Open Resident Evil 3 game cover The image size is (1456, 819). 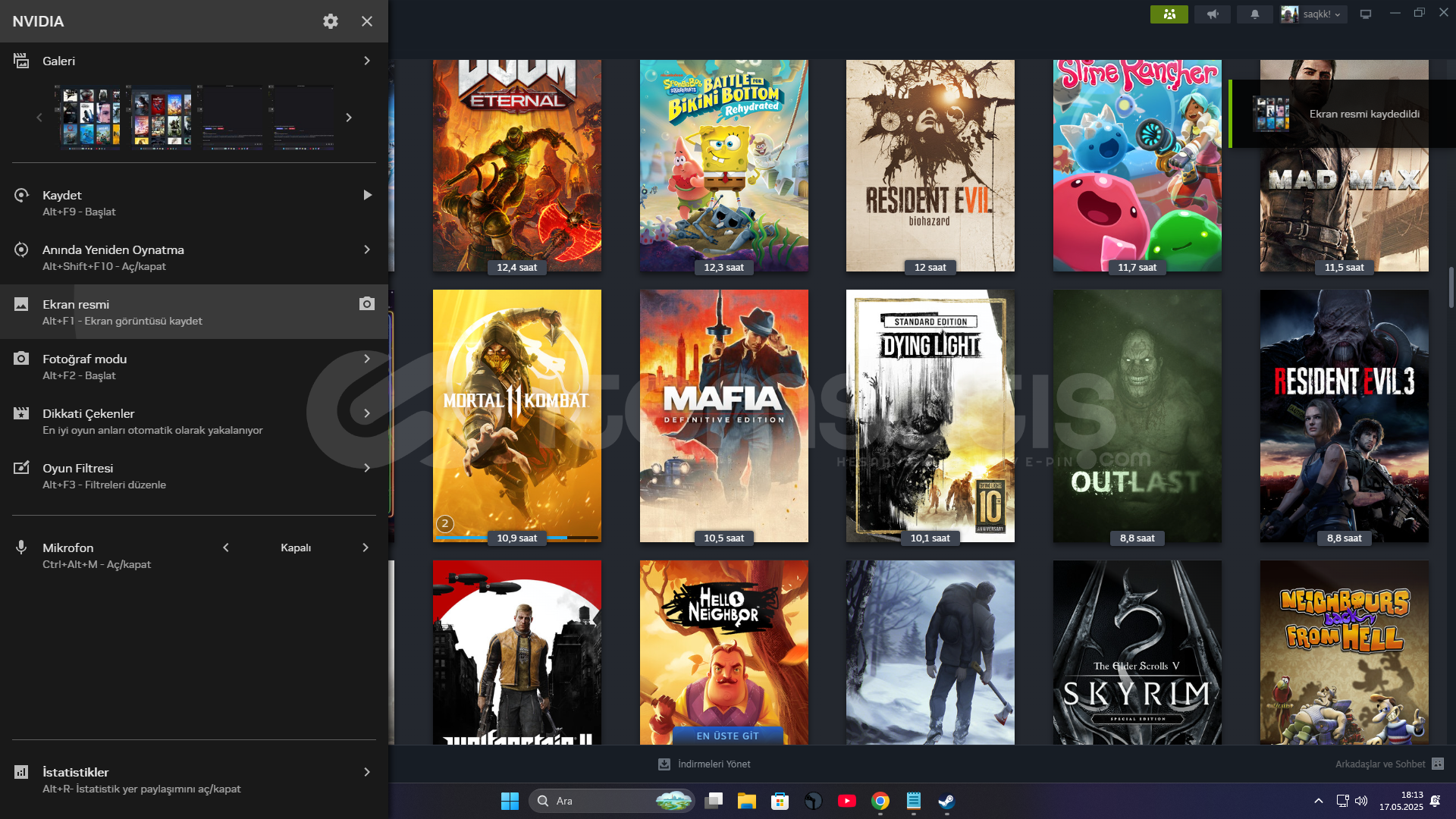pos(1345,416)
